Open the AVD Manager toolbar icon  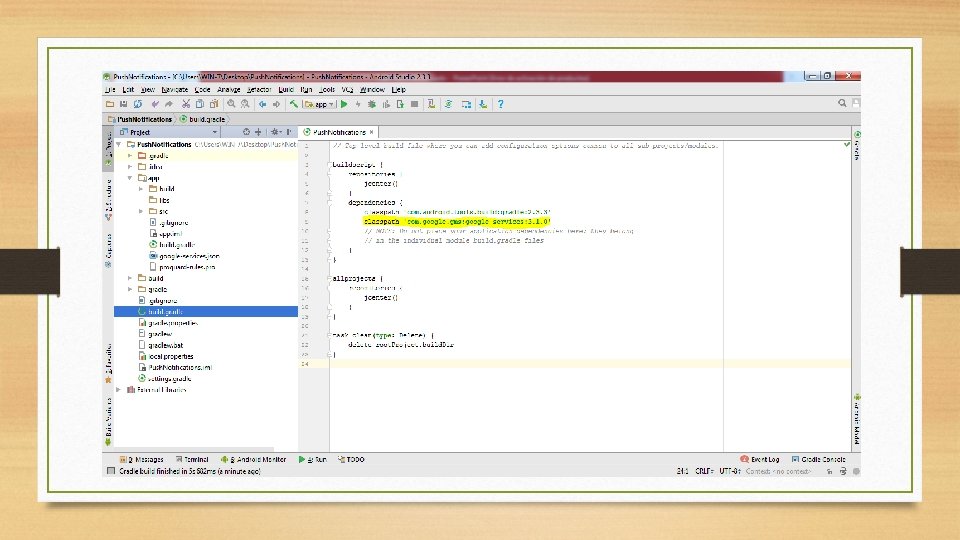click(x=432, y=105)
